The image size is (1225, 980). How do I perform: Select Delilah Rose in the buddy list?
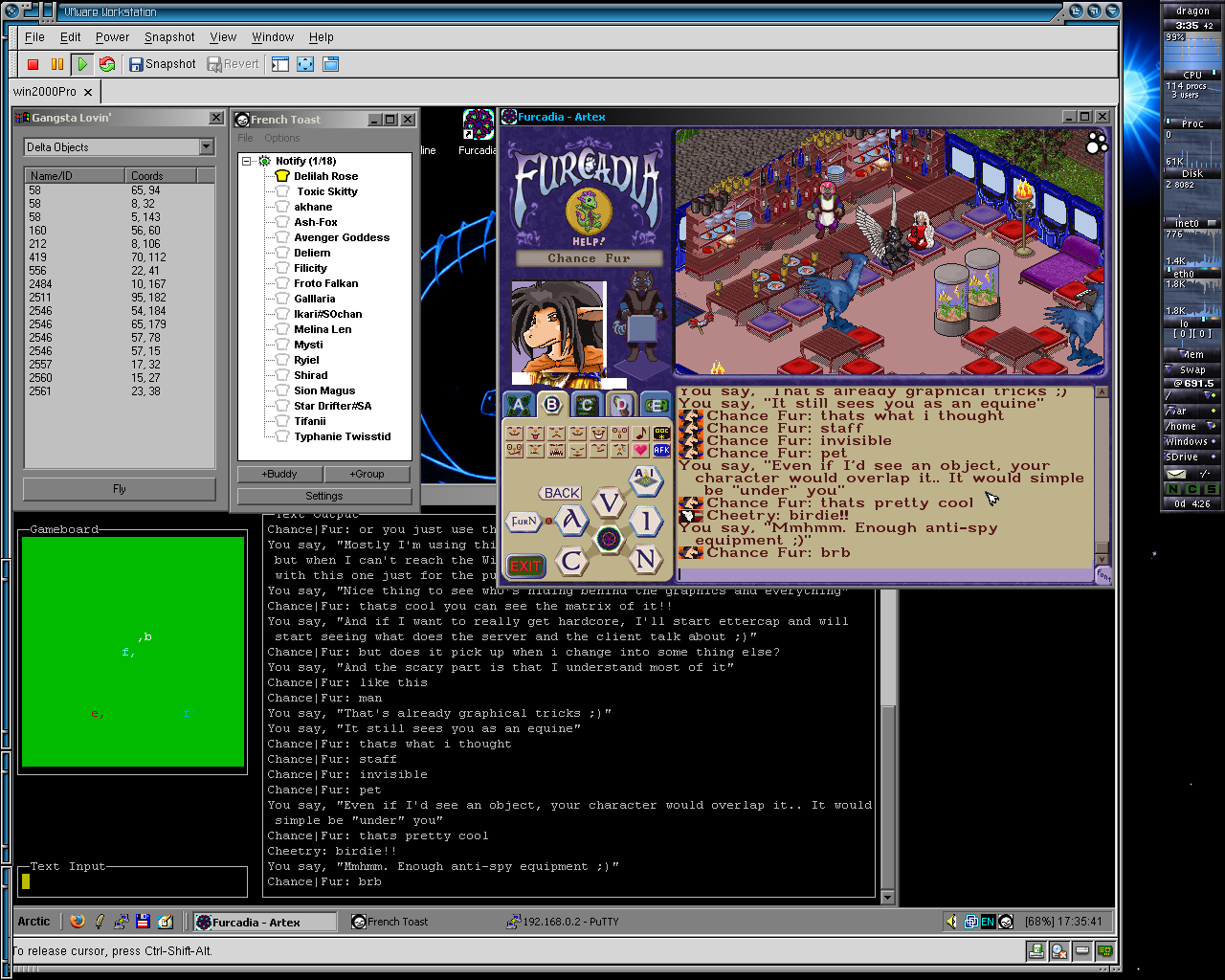click(325, 176)
